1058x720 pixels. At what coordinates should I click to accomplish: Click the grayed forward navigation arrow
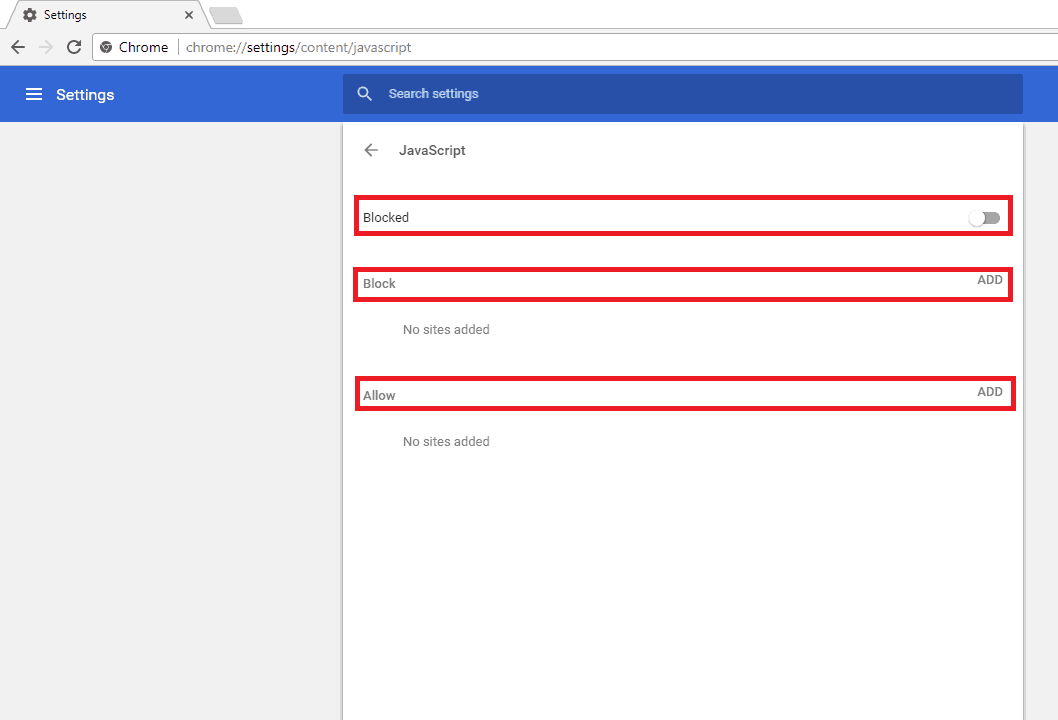[45, 47]
